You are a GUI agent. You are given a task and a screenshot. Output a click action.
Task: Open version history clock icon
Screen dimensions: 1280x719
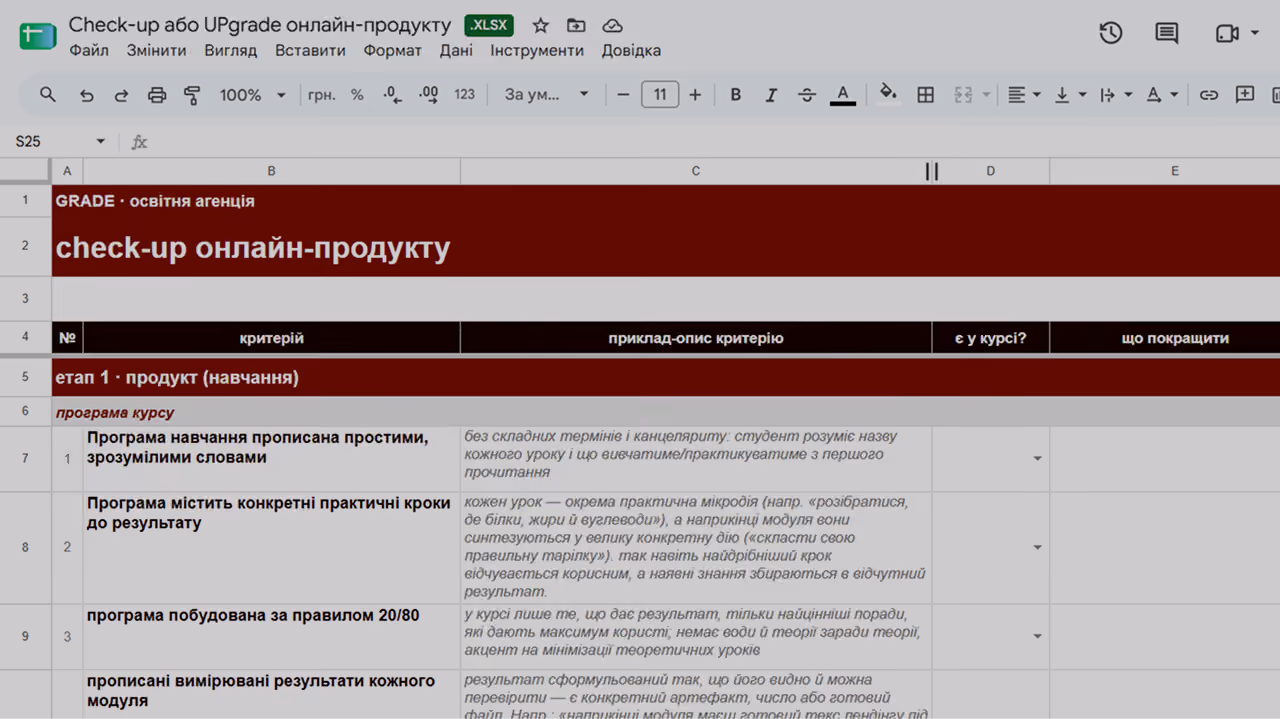(1110, 33)
